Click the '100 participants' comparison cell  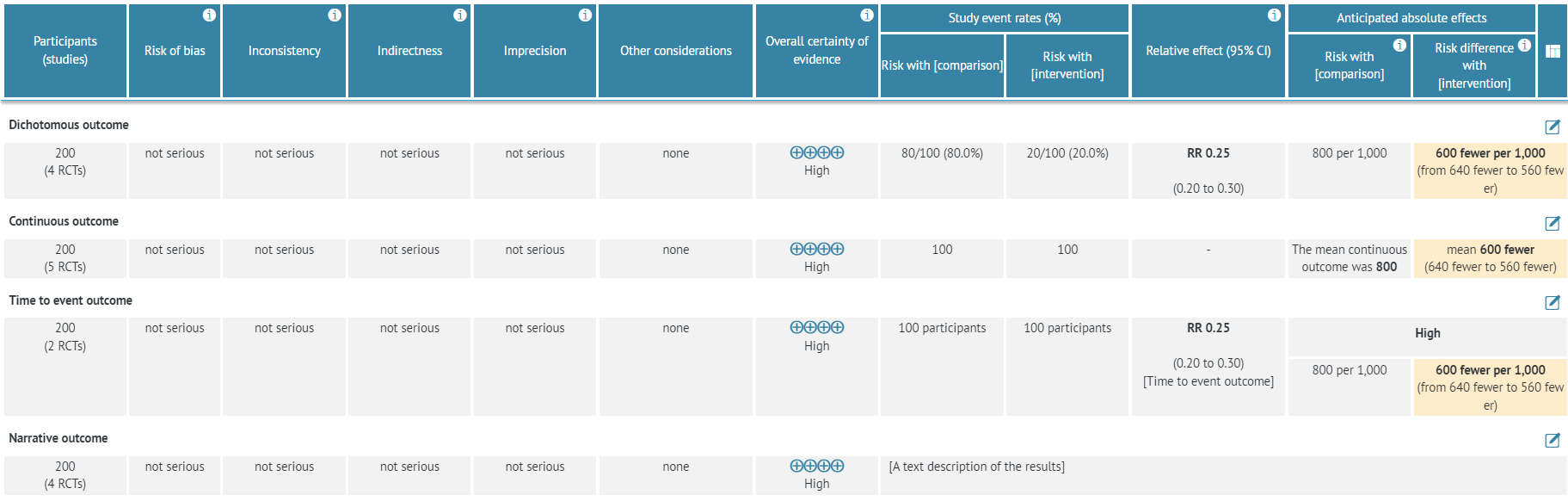point(942,367)
